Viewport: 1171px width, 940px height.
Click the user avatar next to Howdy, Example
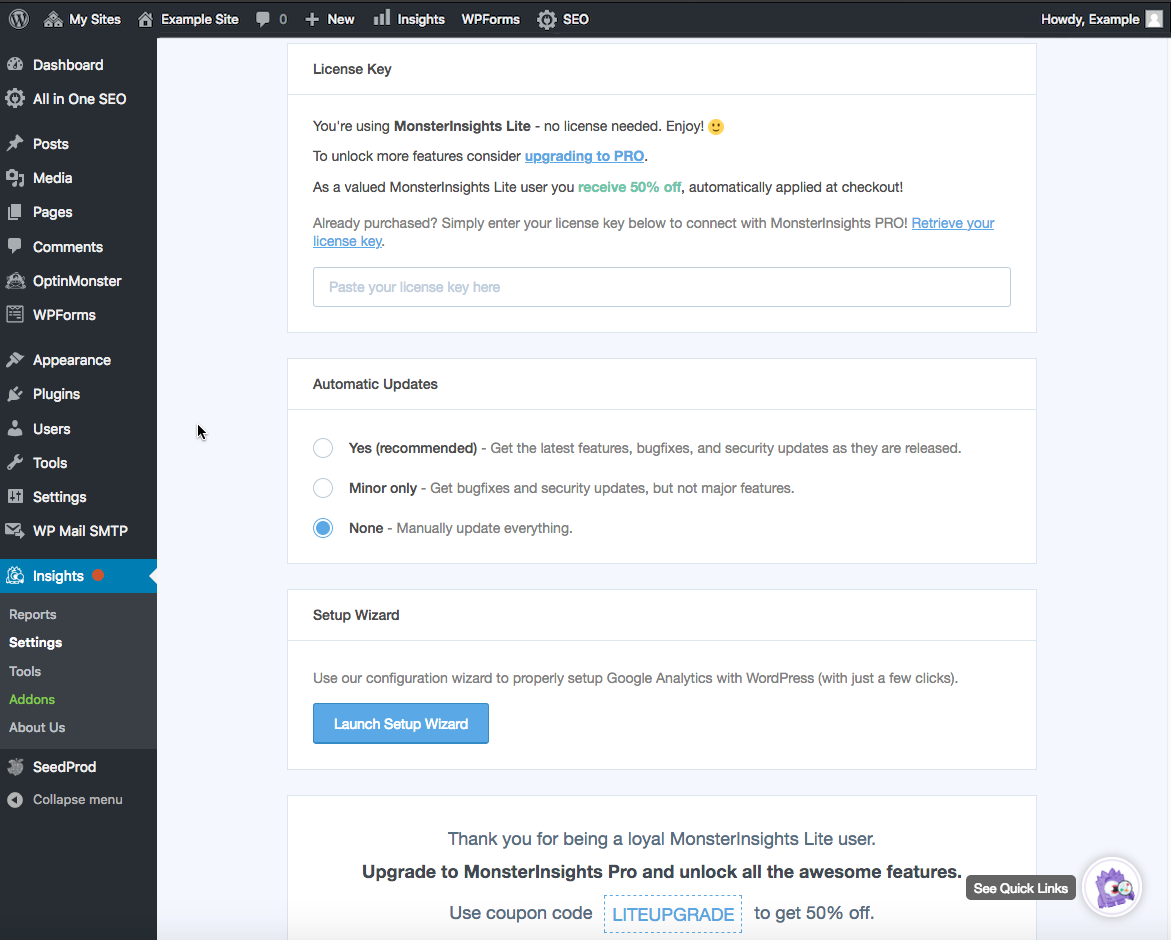pyautogui.click(x=1154, y=19)
